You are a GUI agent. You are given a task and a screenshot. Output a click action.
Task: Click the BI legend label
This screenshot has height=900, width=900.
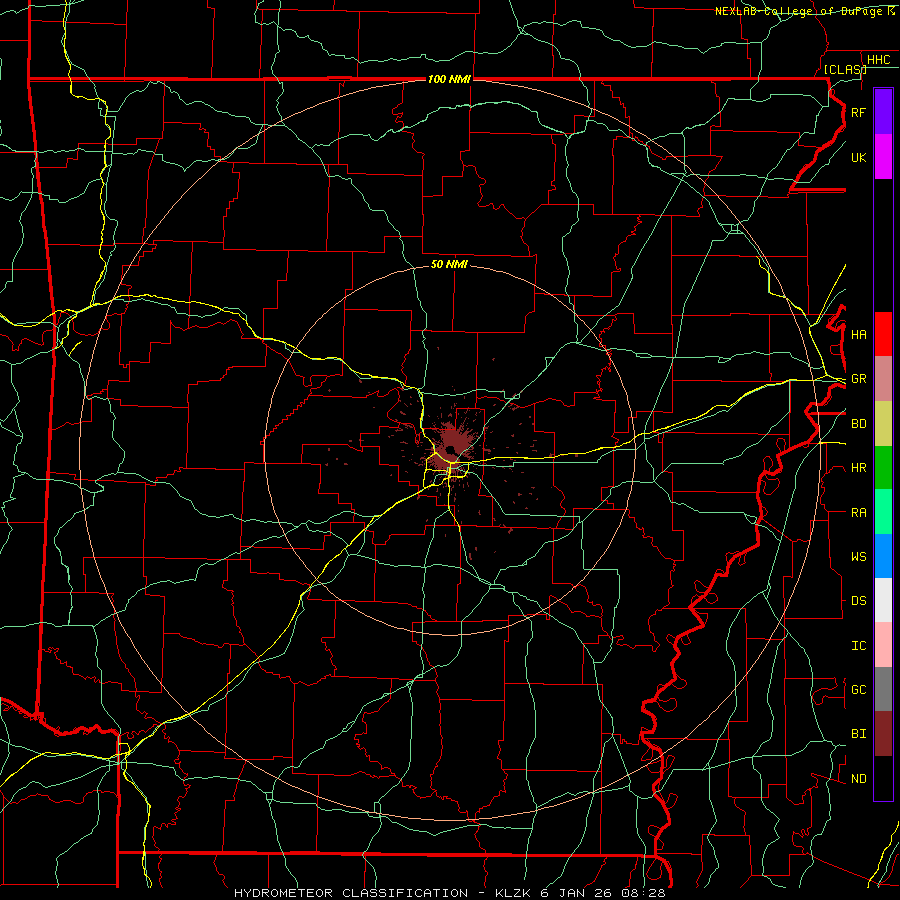pyautogui.click(x=858, y=734)
